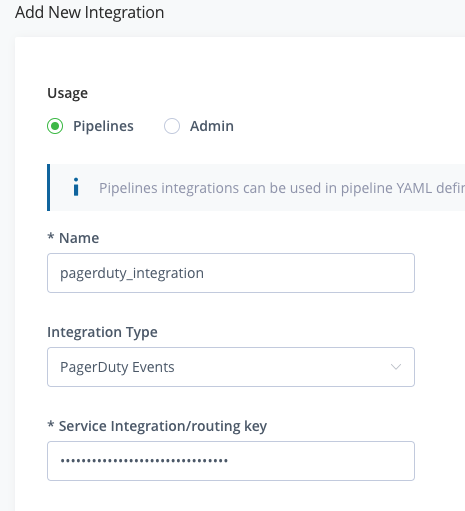This screenshot has width=465, height=511.
Task: Click the "Usage" section label
Action: pyautogui.click(x=68, y=93)
